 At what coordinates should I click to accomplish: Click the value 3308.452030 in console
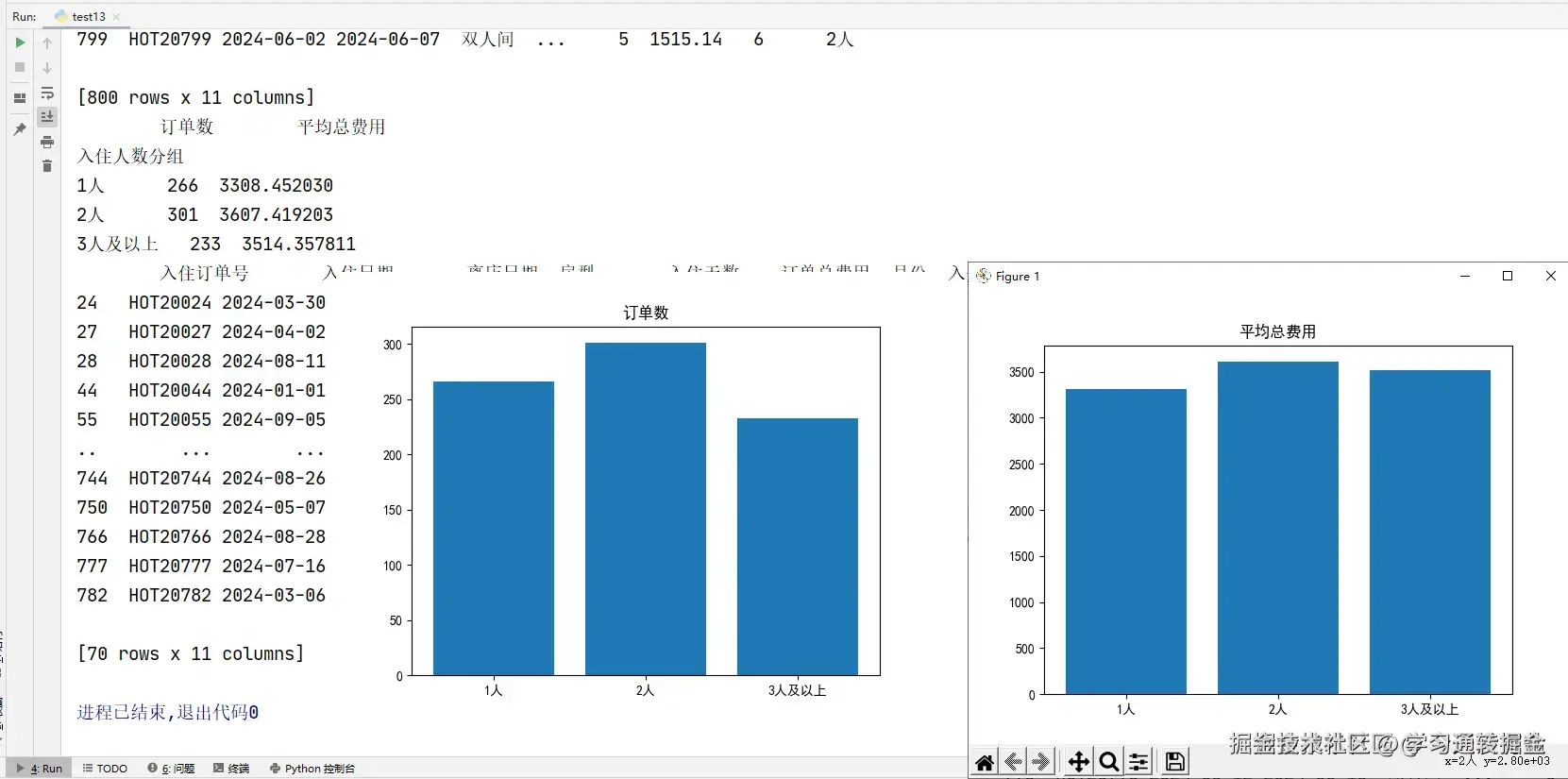276,185
